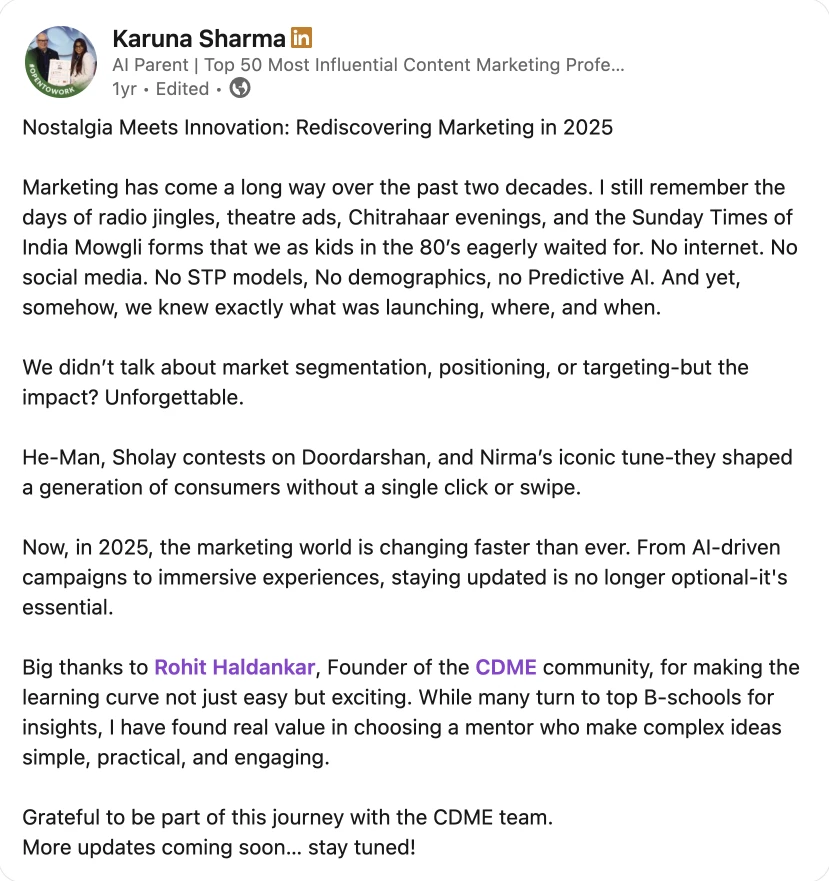The height and width of the screenshot is (881, 829).
Task: Click the line simple, practical, and engaging
Action: click(x=176, y=757)
